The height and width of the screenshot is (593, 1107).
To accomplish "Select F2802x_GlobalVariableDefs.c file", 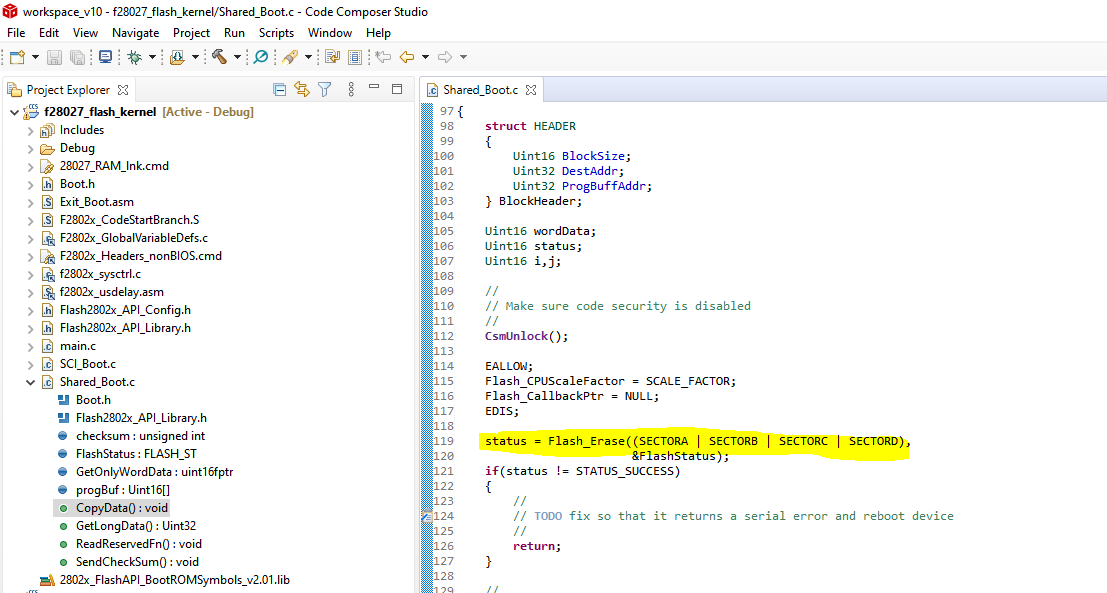I will [133, 238].
